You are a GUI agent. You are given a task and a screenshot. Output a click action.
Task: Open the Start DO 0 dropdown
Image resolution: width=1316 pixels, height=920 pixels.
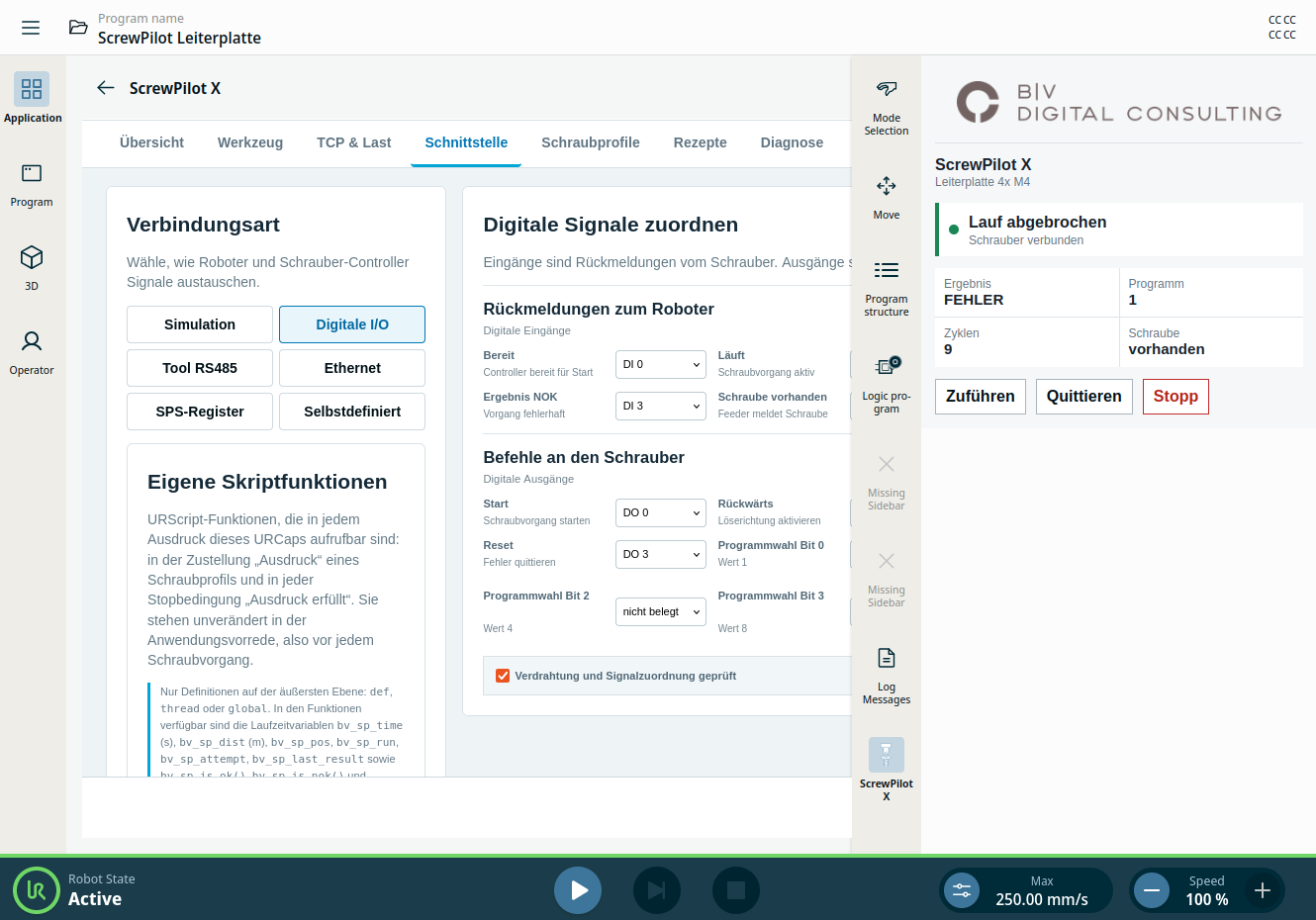click(x=661, y=512)
